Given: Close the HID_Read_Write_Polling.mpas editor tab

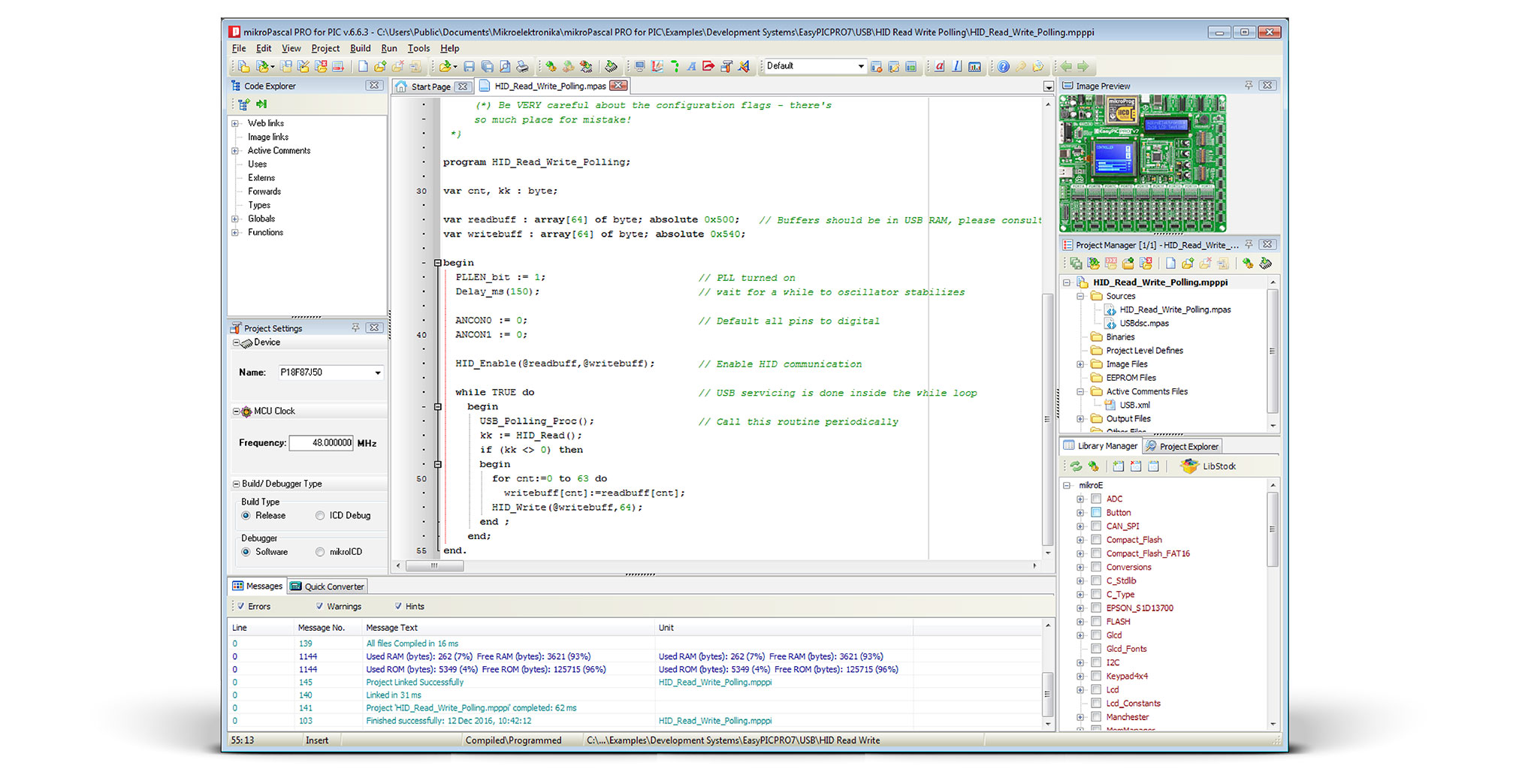Looking at the screenshot, I should tap(618, 86).
